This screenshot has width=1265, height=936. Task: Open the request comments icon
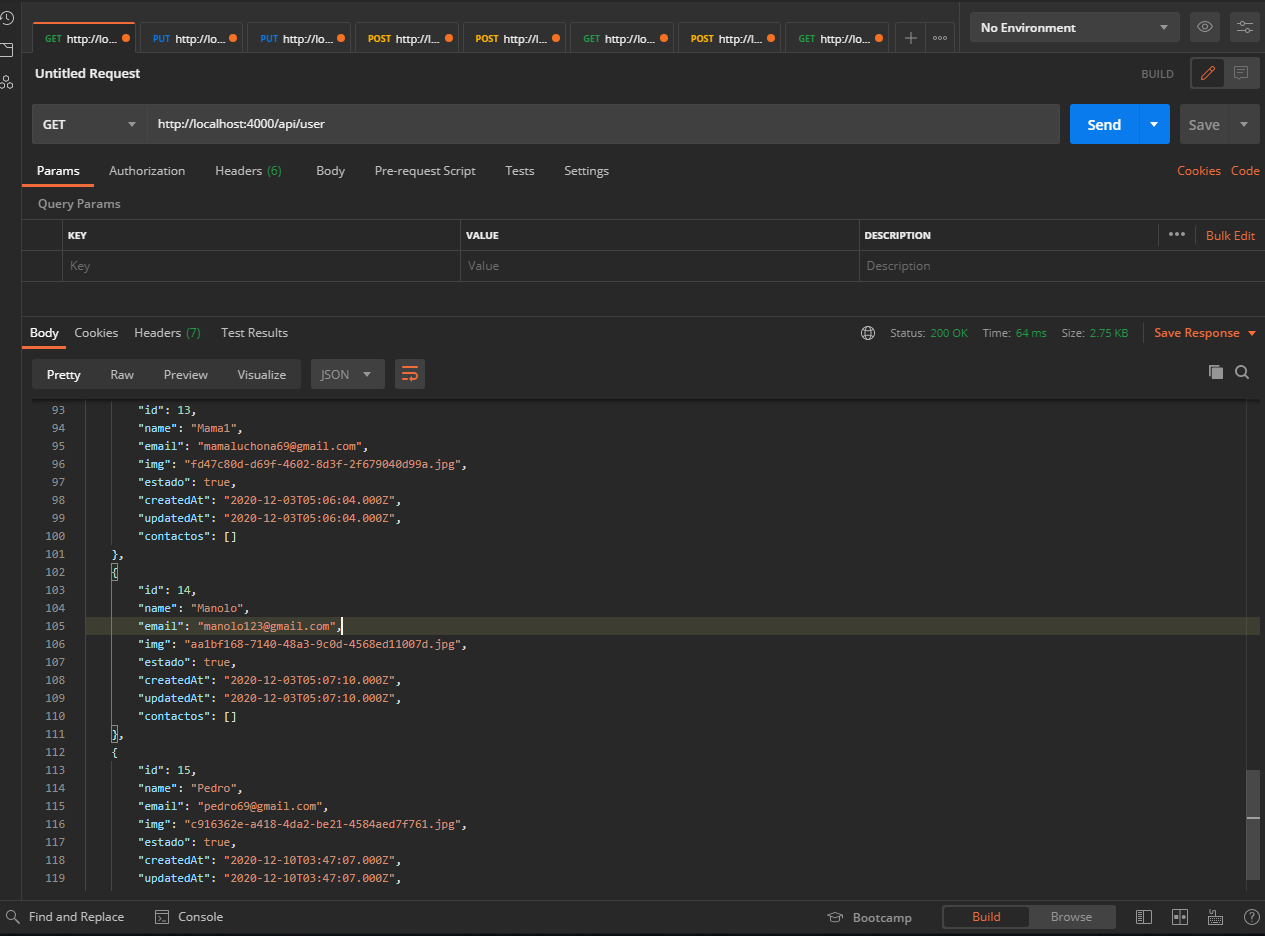pyautogui.click(x=1241, y=73)
